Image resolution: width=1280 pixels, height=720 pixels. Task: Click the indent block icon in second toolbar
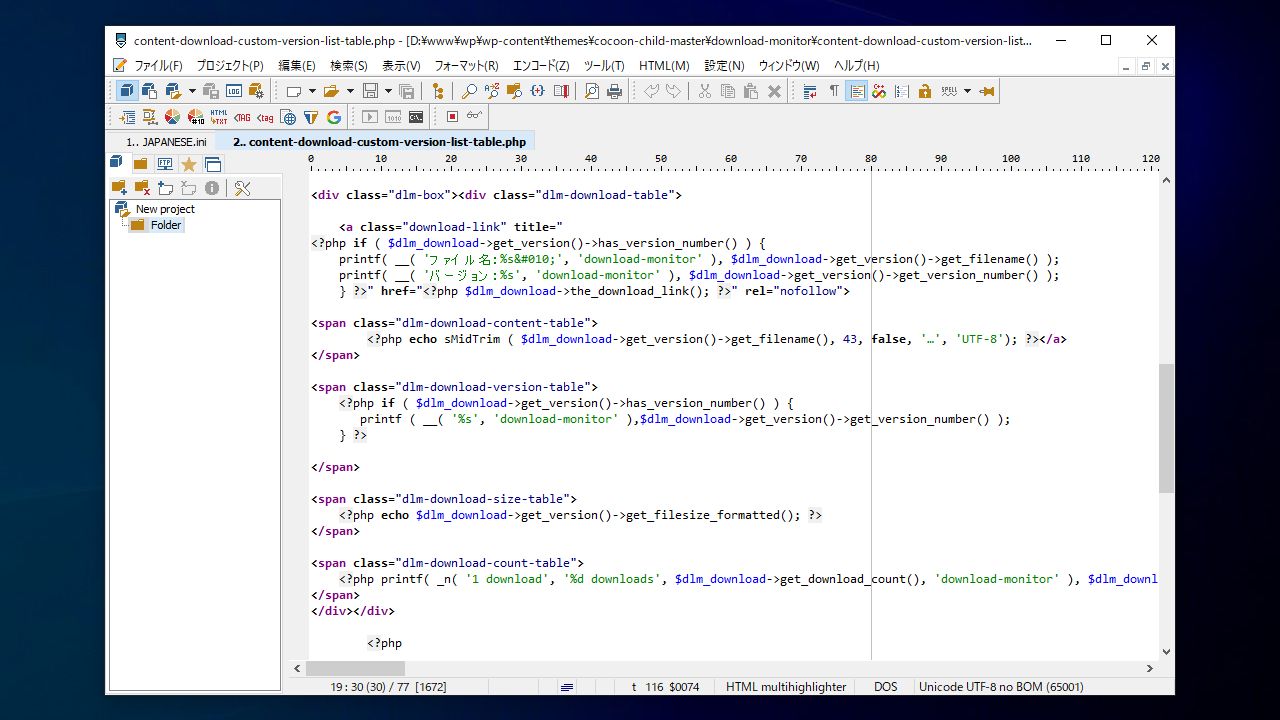pos(127,117)
